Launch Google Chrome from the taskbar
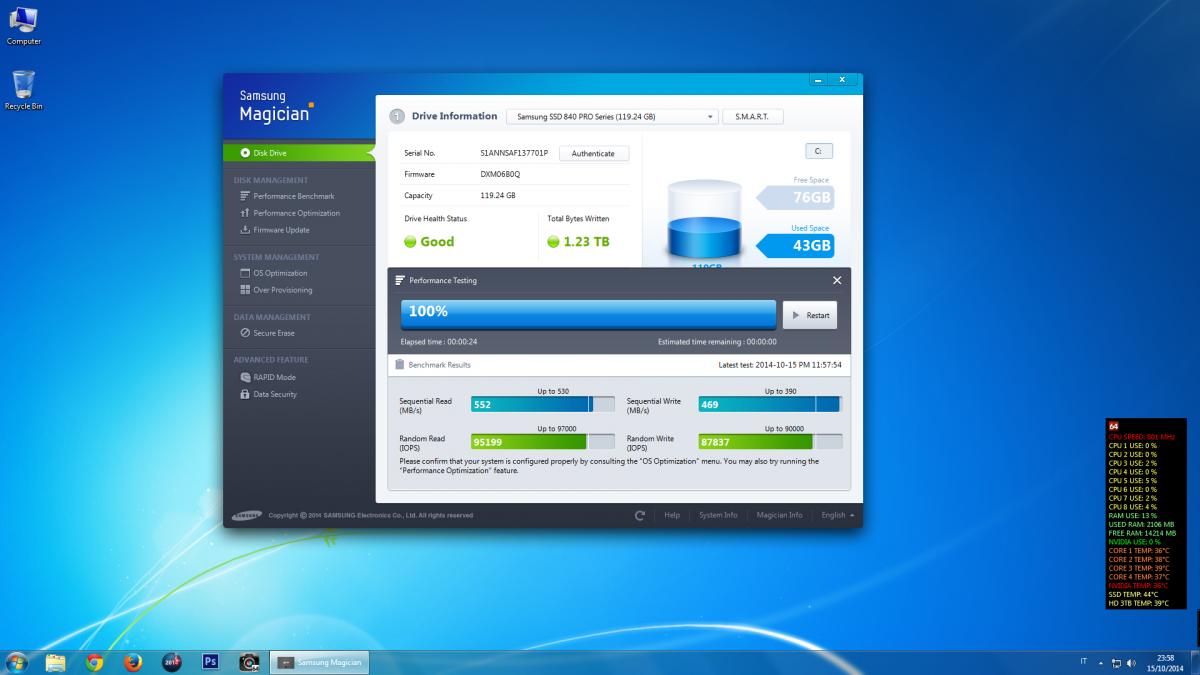 coord(95,662)
